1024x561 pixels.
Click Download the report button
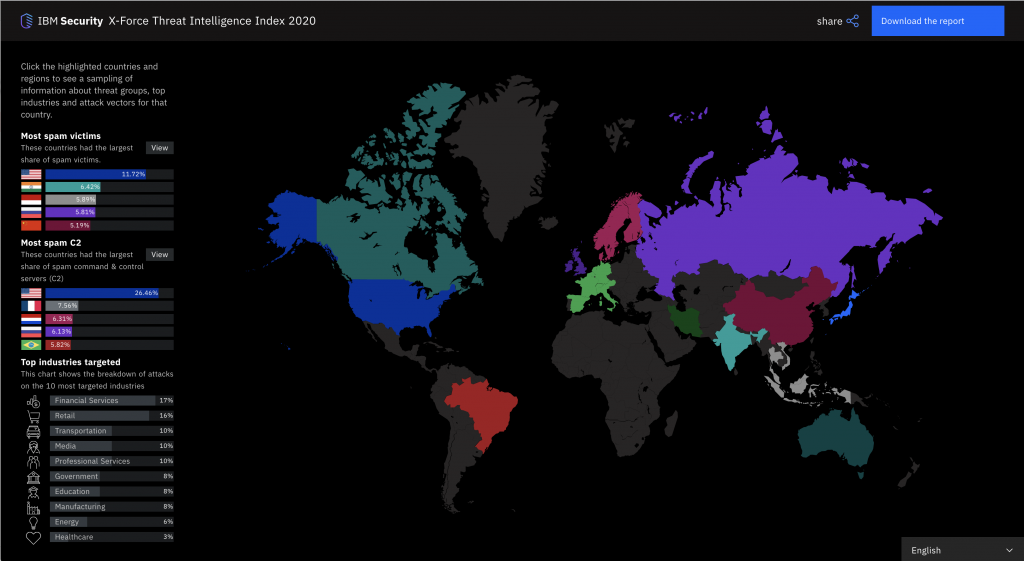click(937, 21)
